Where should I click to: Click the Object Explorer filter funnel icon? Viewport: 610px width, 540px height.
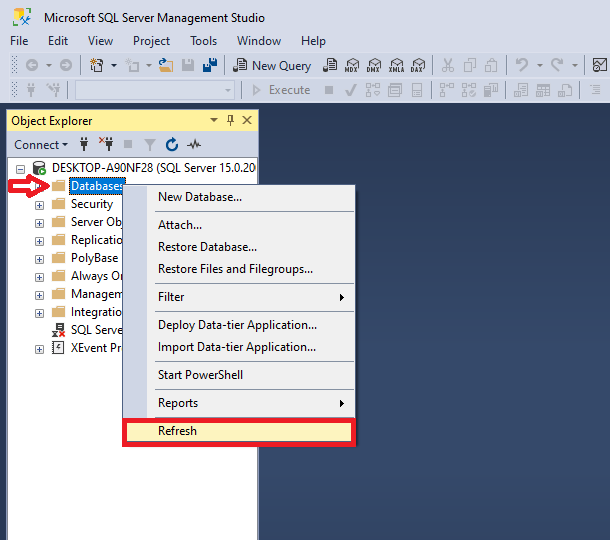pyautogui.click(x=150, y=145)
